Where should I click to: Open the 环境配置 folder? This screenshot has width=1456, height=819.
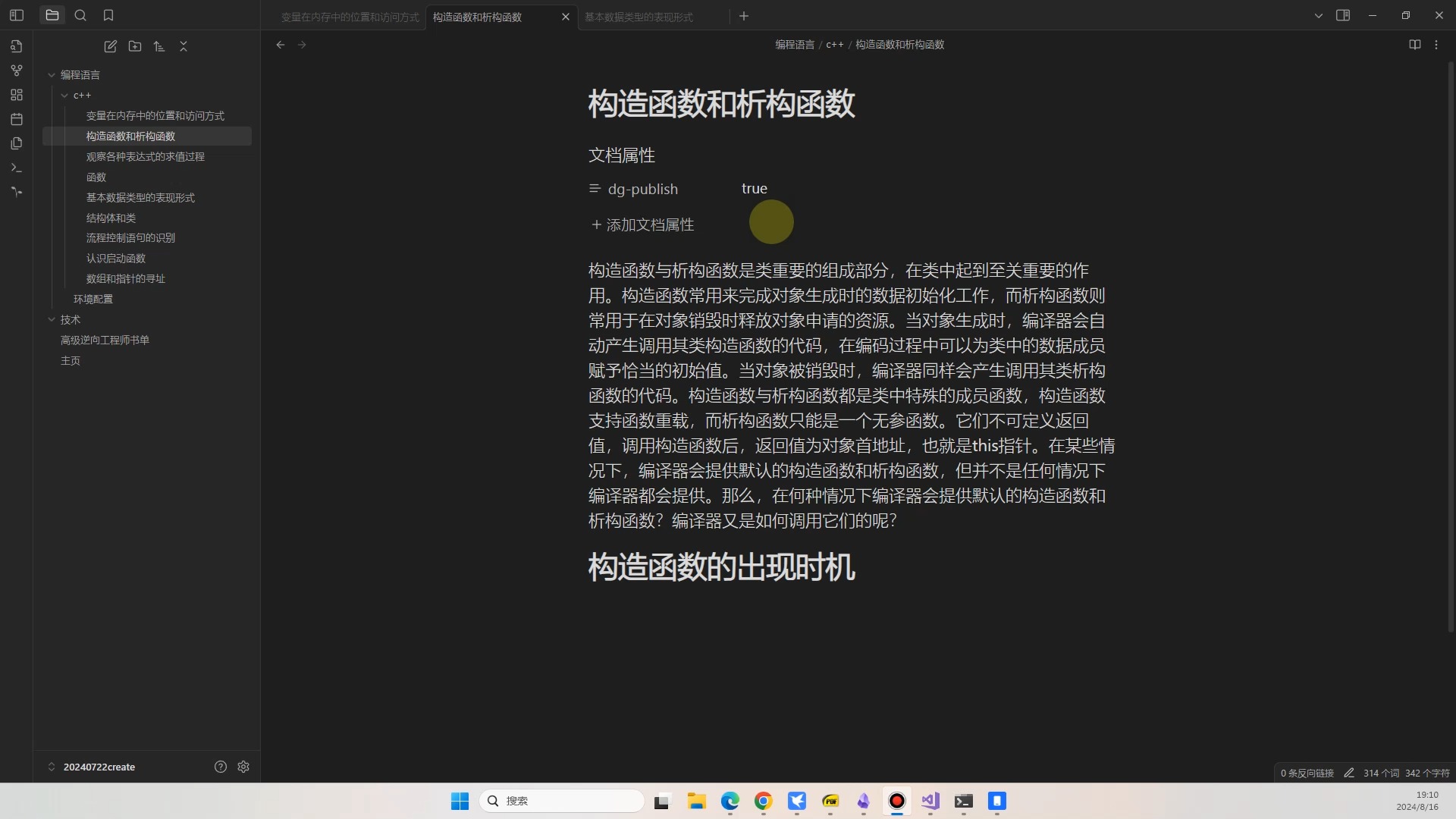tap(93, 300)
